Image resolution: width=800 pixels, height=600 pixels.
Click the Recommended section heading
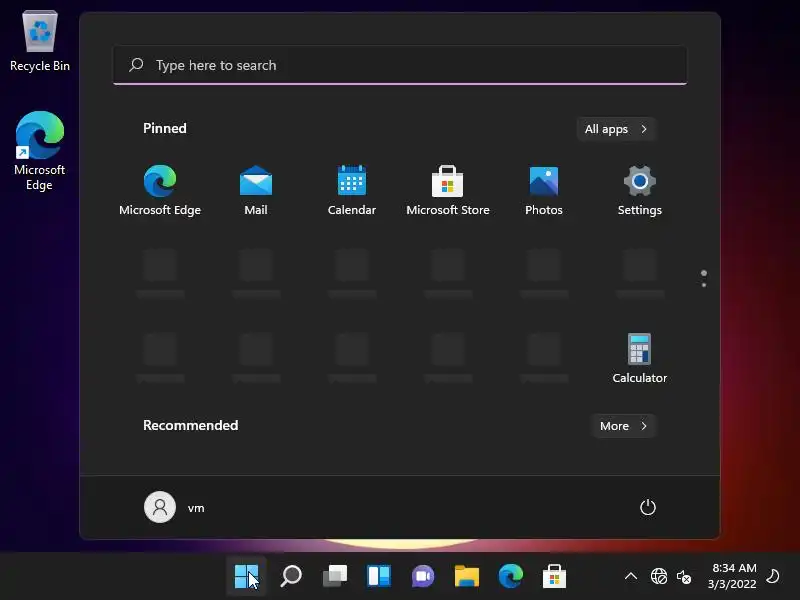tap(190, 426)
